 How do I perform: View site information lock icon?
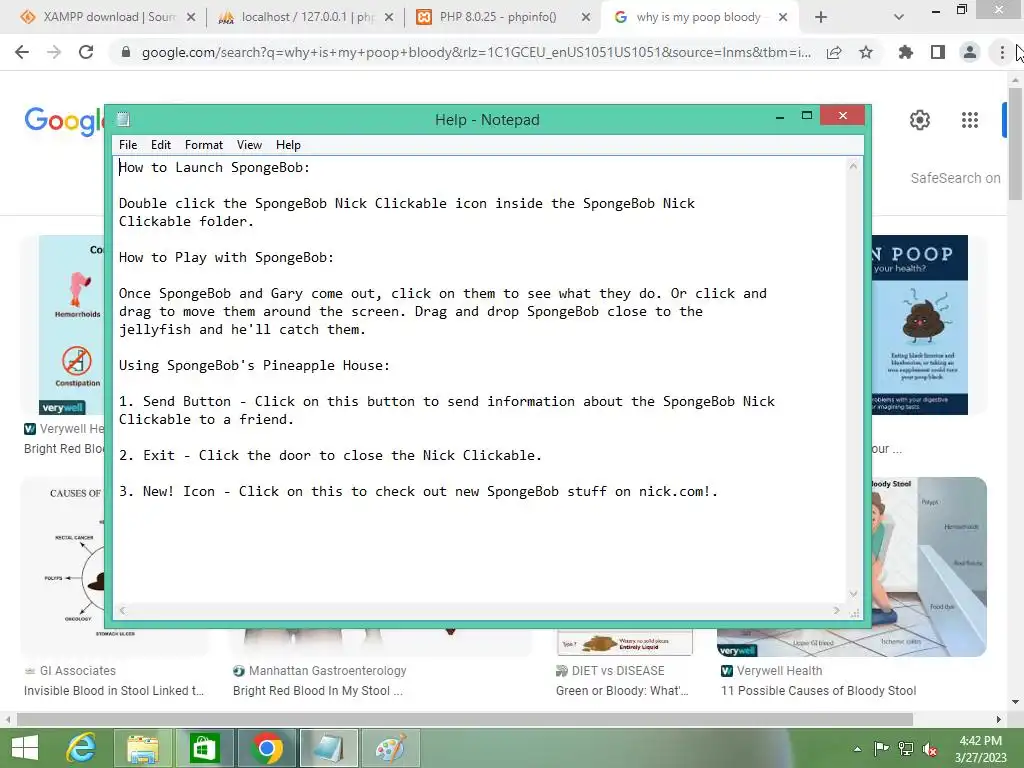126,52
